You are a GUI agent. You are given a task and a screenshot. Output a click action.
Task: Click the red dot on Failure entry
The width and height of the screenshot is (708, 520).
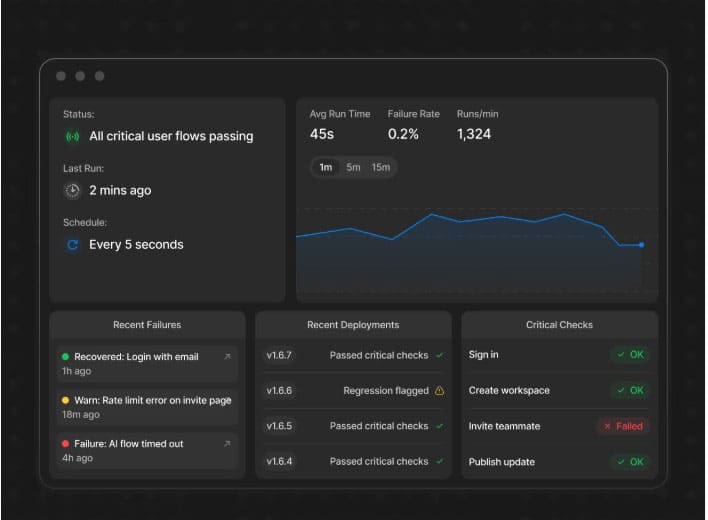(x=65, y=444)
